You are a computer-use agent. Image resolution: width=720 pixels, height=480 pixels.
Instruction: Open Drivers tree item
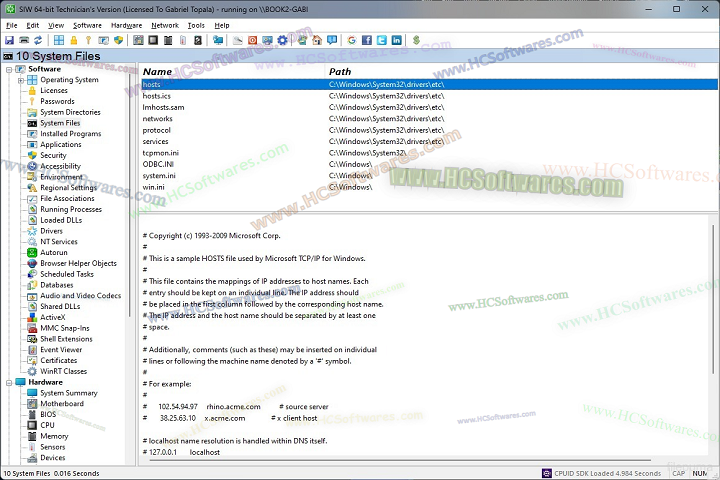coord(51,231)
